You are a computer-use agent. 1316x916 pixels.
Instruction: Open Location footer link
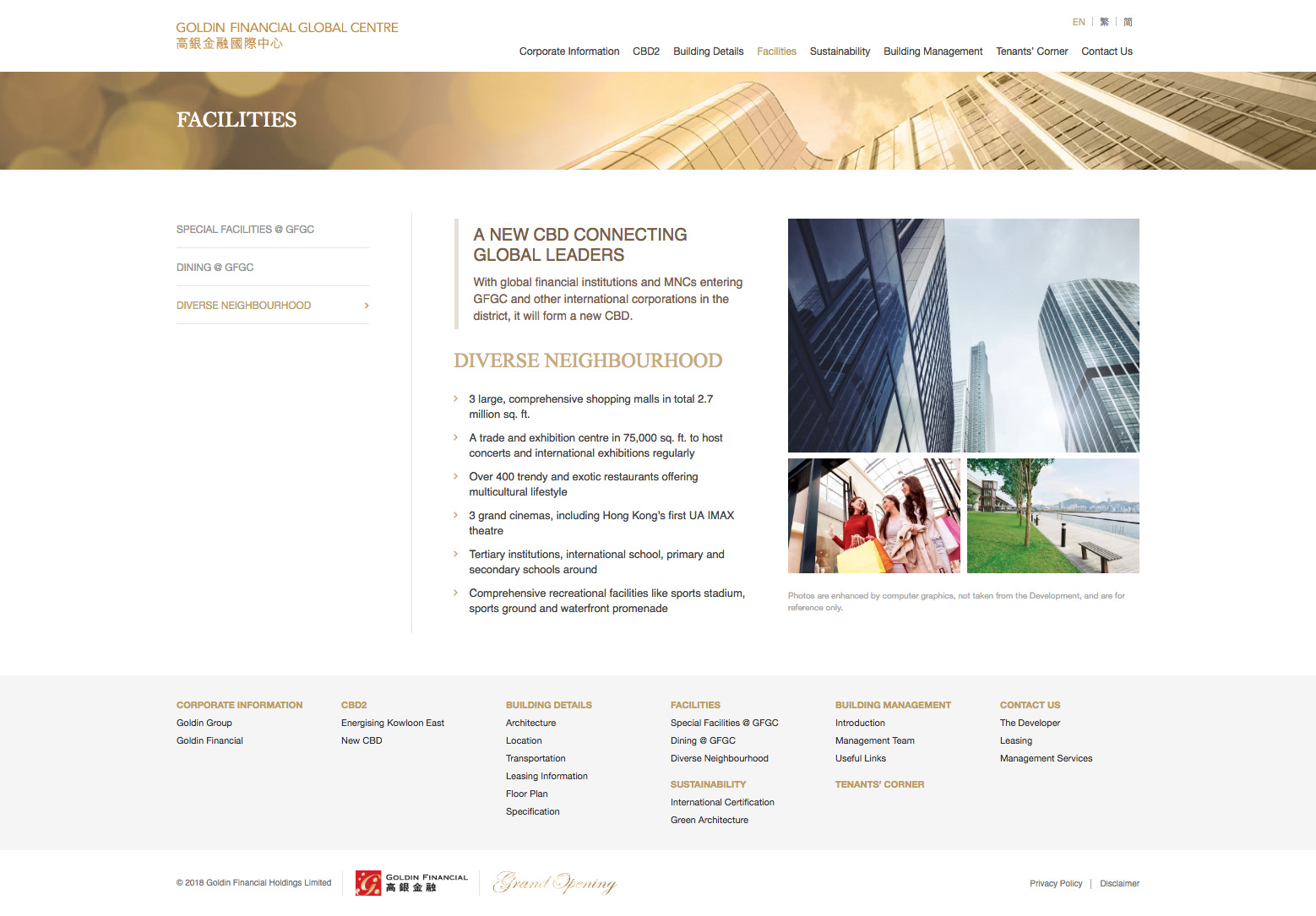coord(524,741)
